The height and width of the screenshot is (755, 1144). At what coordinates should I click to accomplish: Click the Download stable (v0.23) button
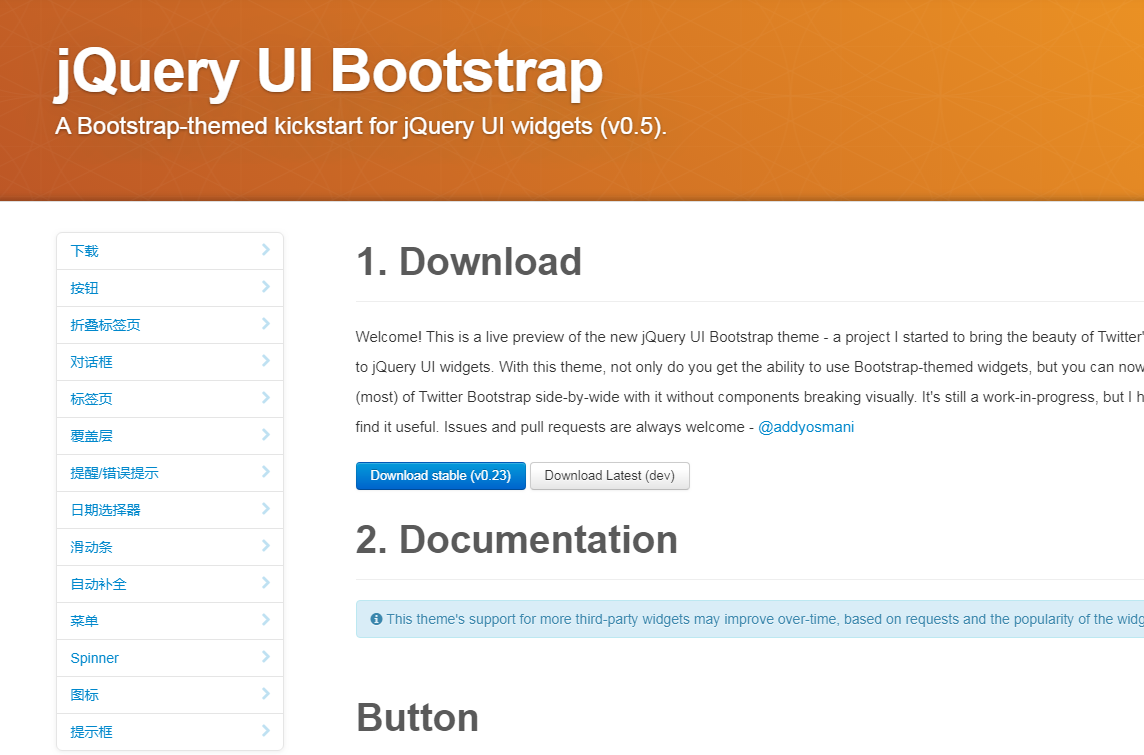(x=441, y=476)
